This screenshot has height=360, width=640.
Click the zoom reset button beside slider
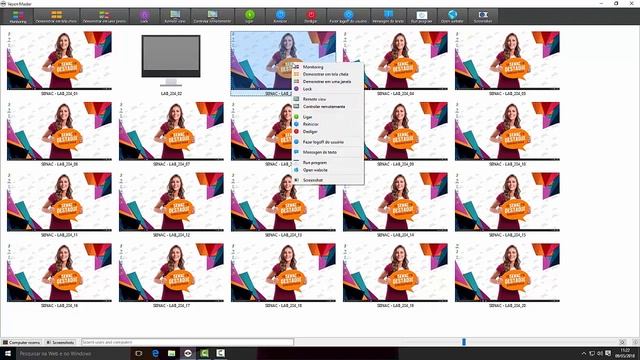point(622,342)
